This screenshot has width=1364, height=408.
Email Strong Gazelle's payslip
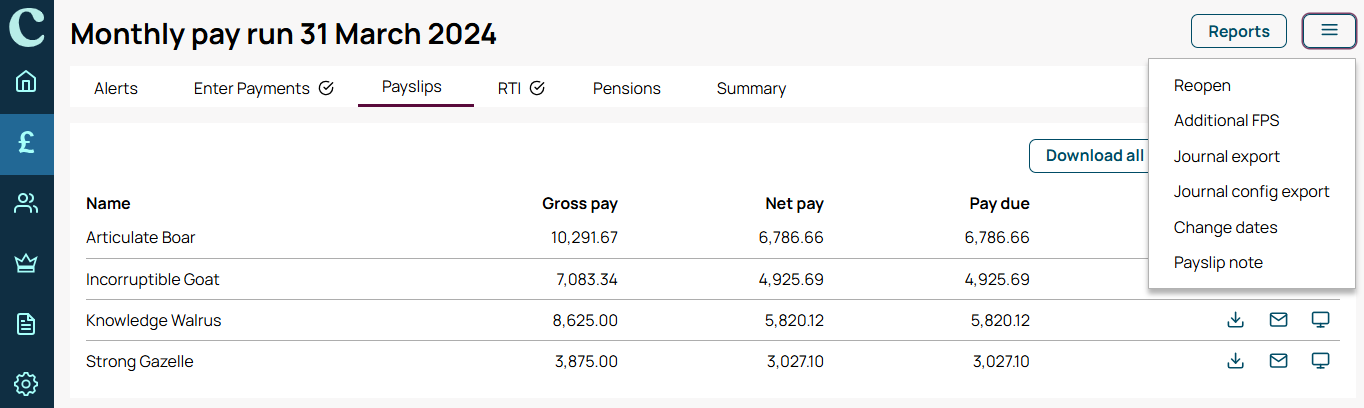click(1278, 361)
